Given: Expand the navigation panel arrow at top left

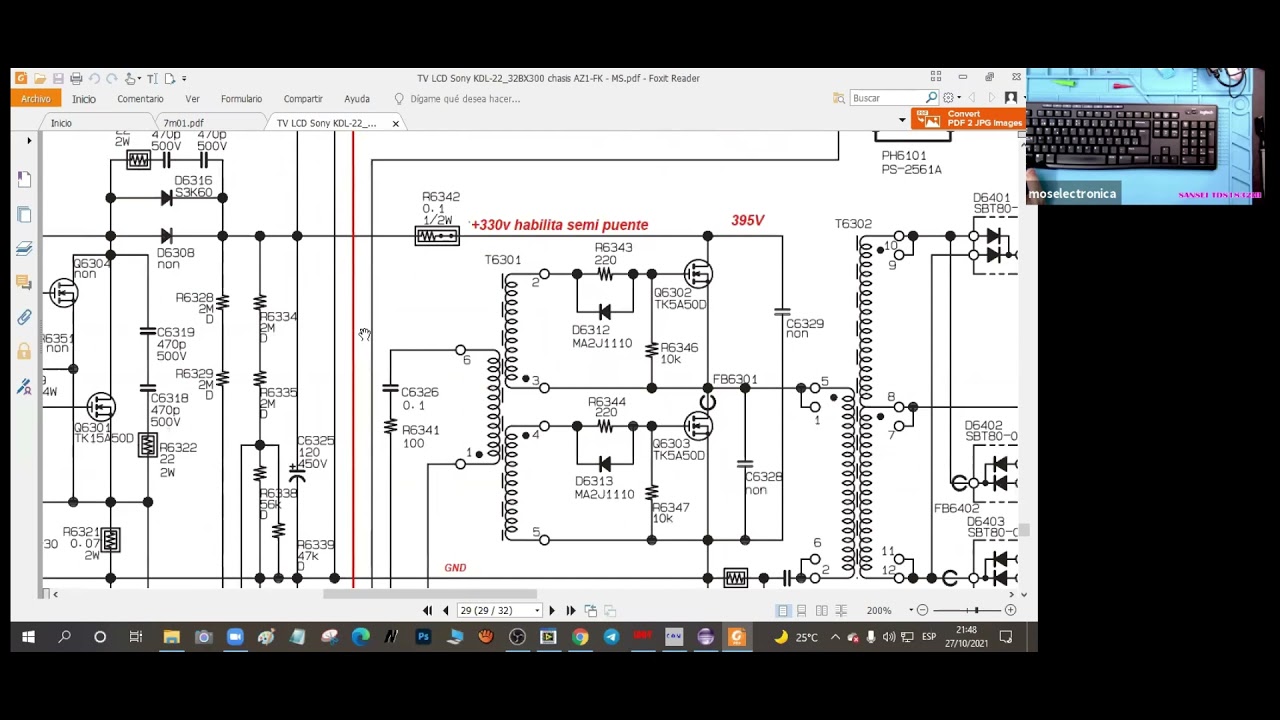Looking at the screenshot, I should click(x=29, y=141).
